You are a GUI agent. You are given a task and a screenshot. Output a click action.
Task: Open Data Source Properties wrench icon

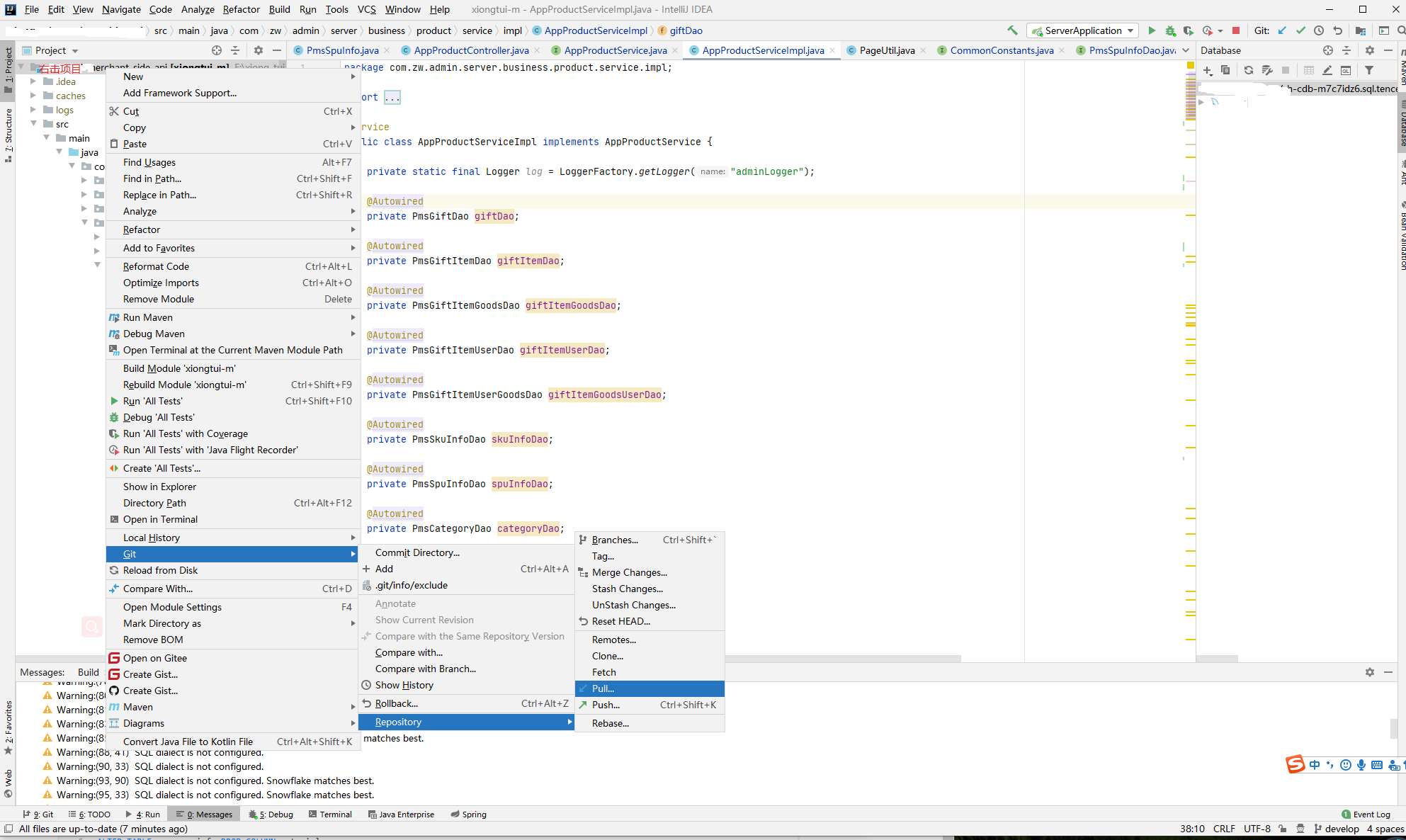click(x=1268, y=70)
